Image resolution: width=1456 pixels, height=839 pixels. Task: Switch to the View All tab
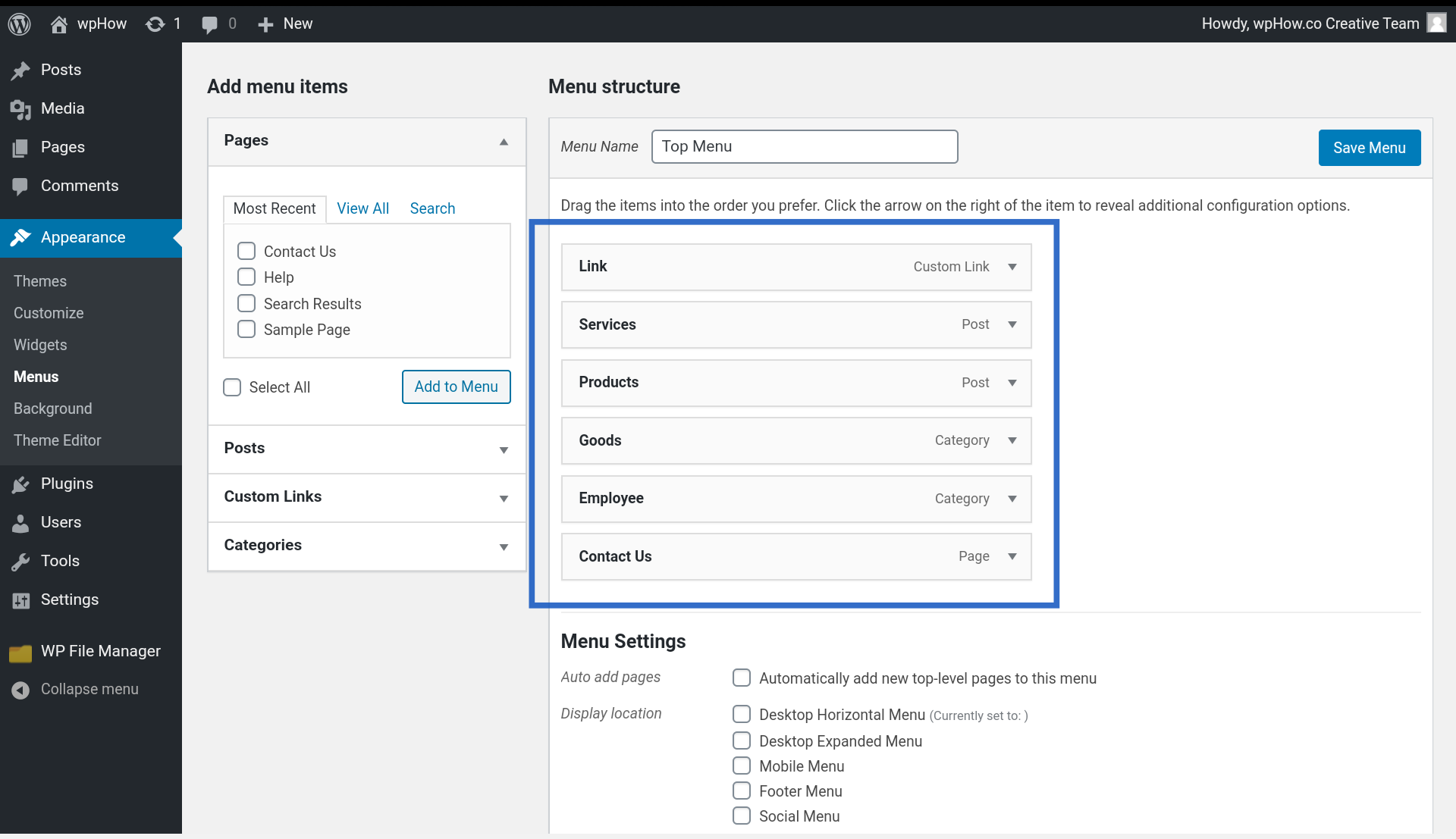(362, 208)
